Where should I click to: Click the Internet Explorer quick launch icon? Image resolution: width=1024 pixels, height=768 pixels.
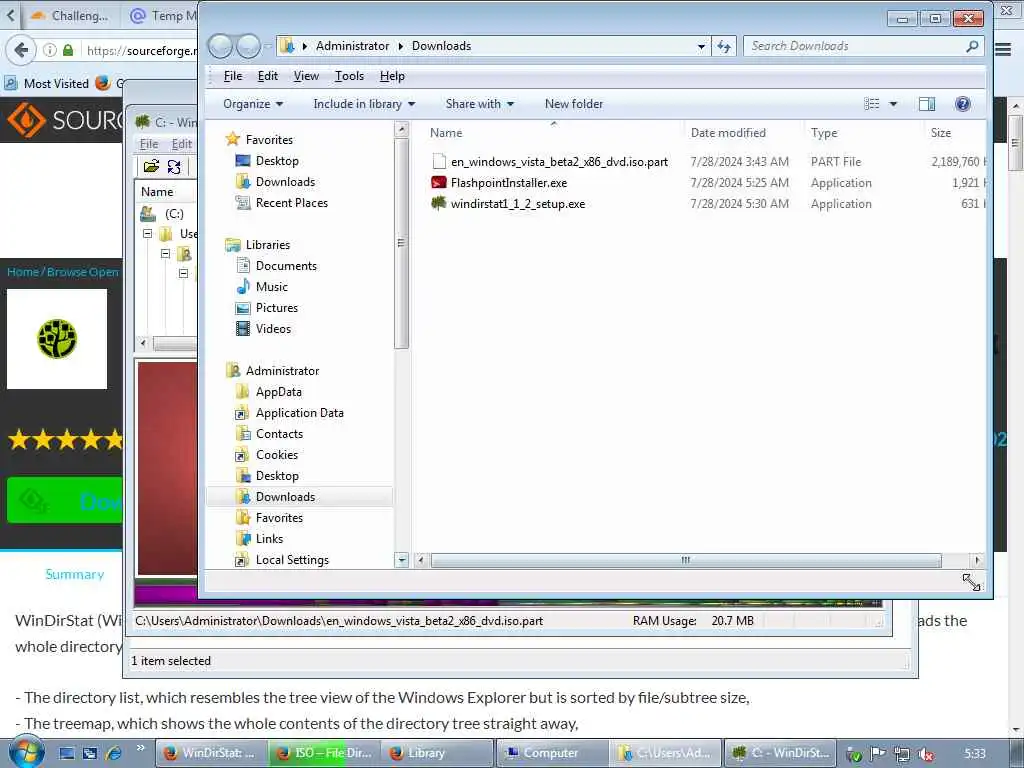tap(114, 753)
